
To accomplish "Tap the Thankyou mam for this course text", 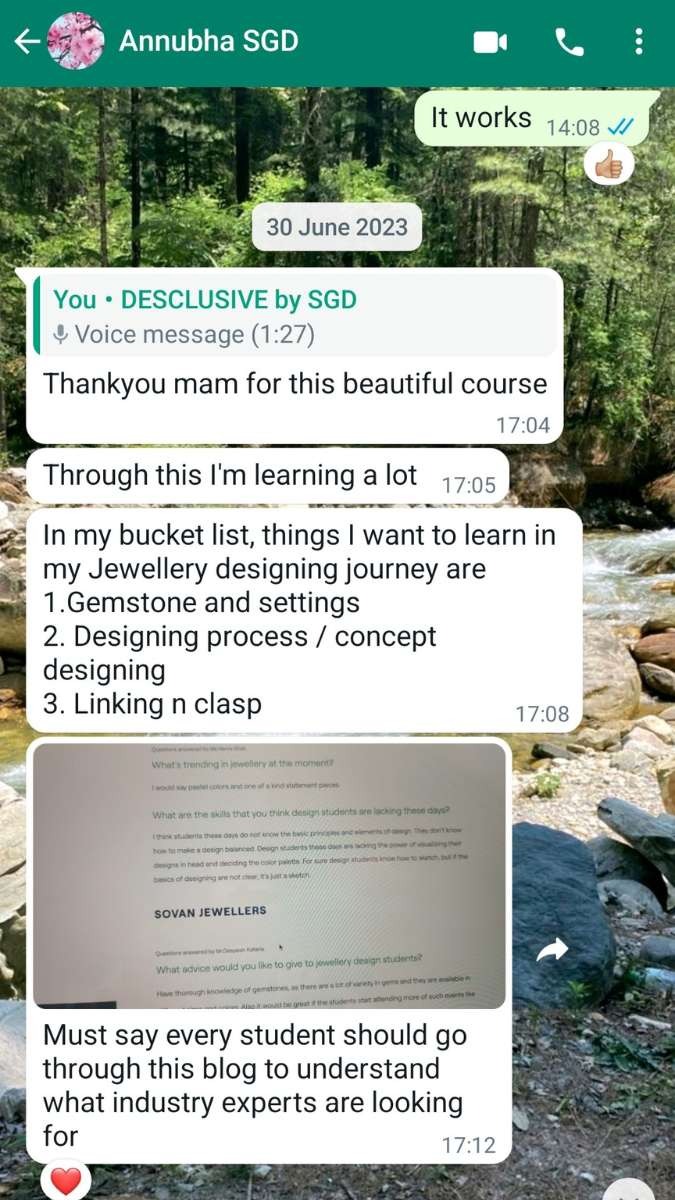I will point(295,384).
